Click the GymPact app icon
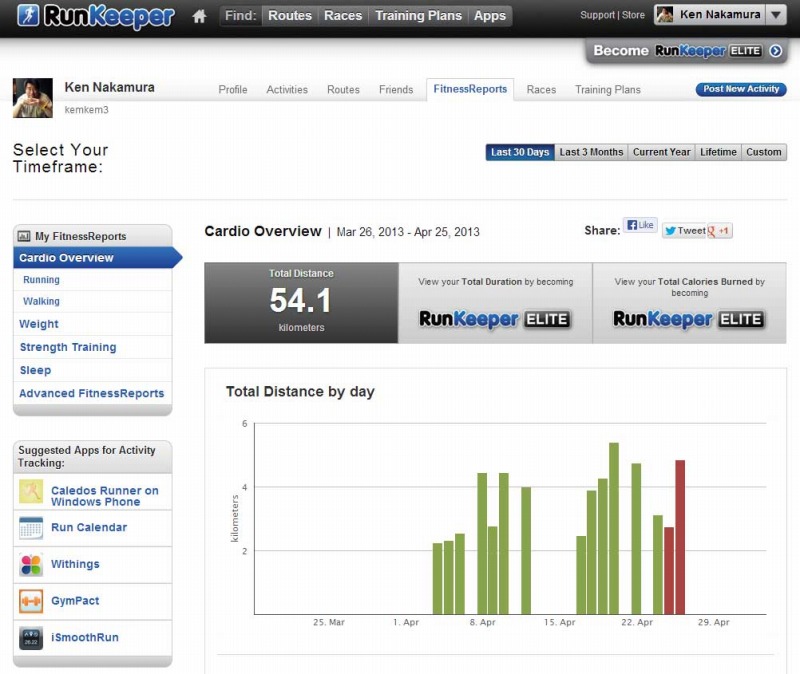 (31, 601)
